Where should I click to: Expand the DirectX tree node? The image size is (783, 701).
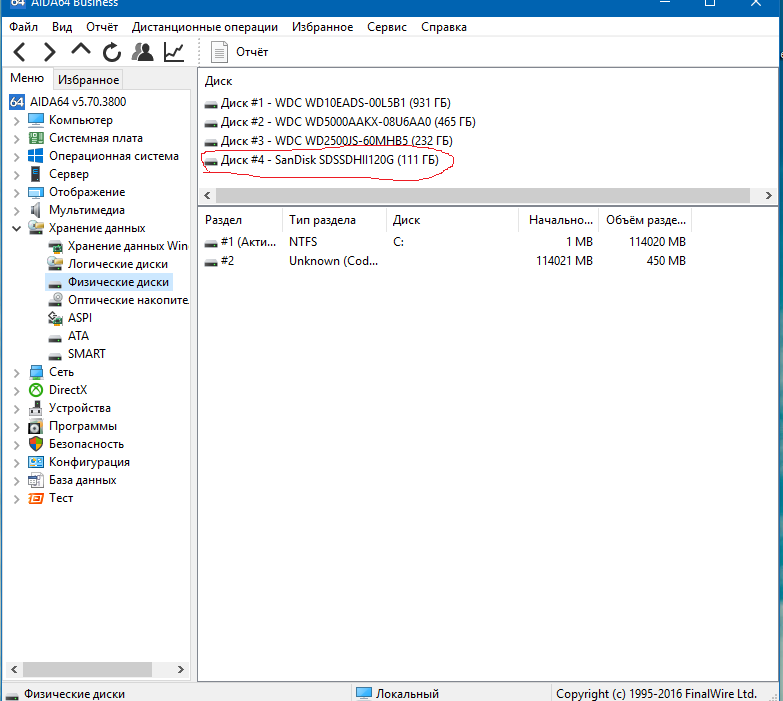click(x=16, y=391)
